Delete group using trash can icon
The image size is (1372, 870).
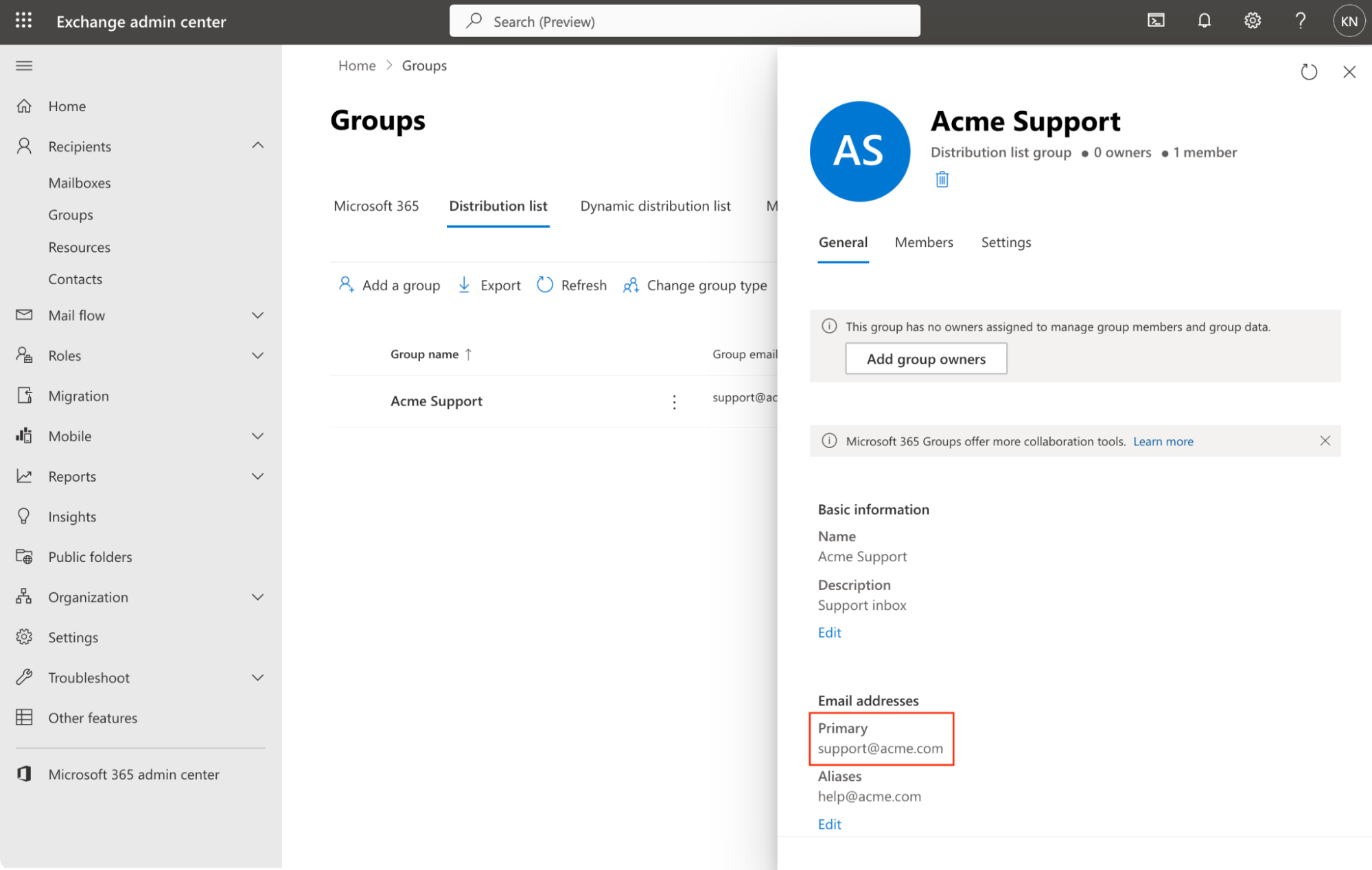pos(942,179)
